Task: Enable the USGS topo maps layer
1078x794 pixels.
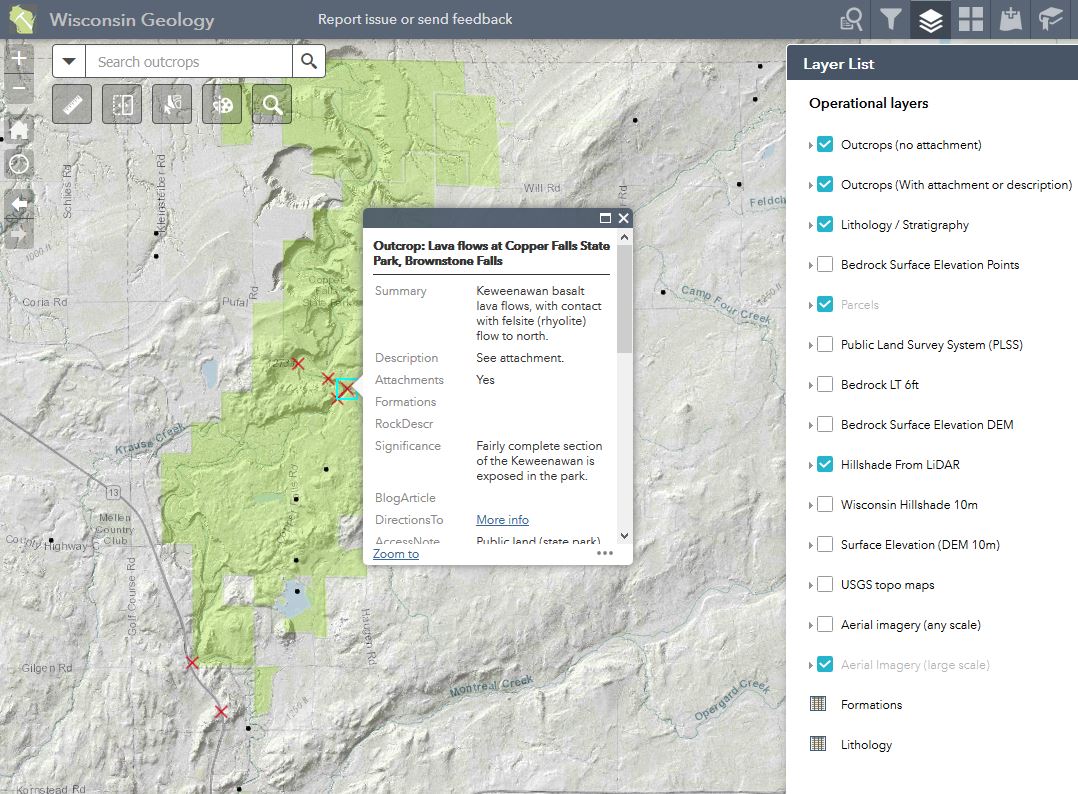Action: pyautogui.click(x=824, y=584)
